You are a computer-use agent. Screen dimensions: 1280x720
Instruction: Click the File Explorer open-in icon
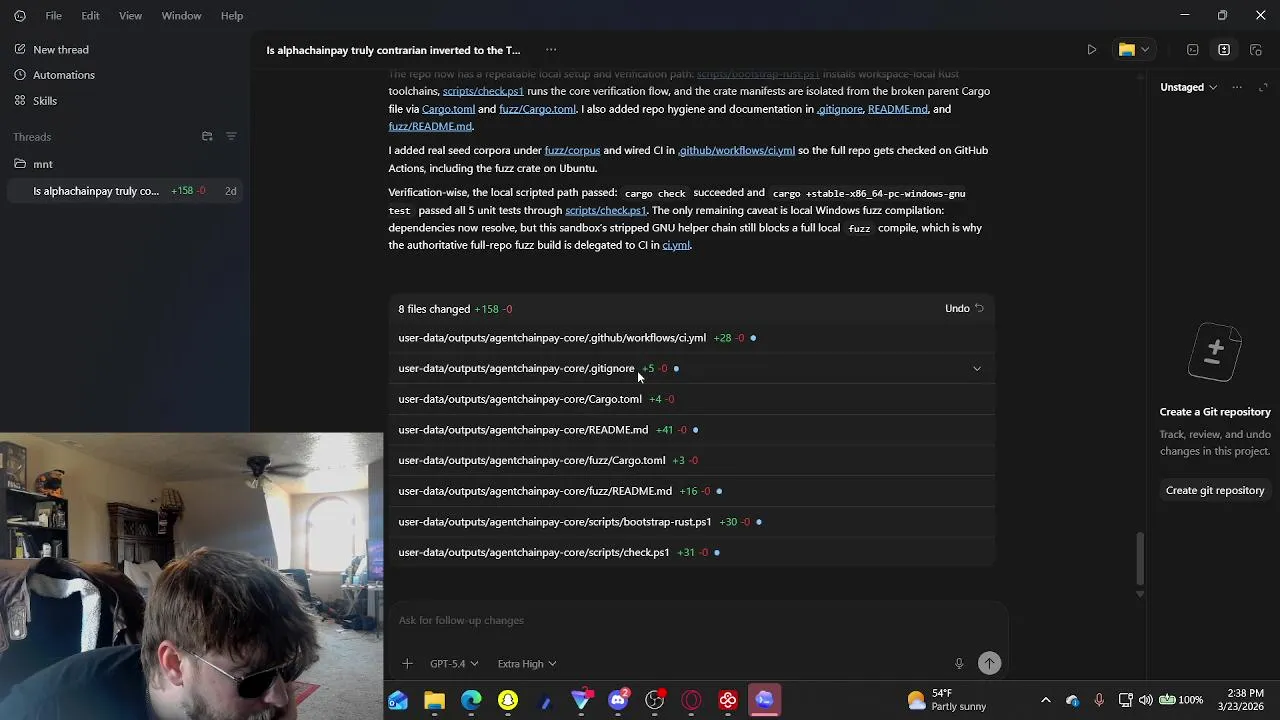(x=1127, y=50)
